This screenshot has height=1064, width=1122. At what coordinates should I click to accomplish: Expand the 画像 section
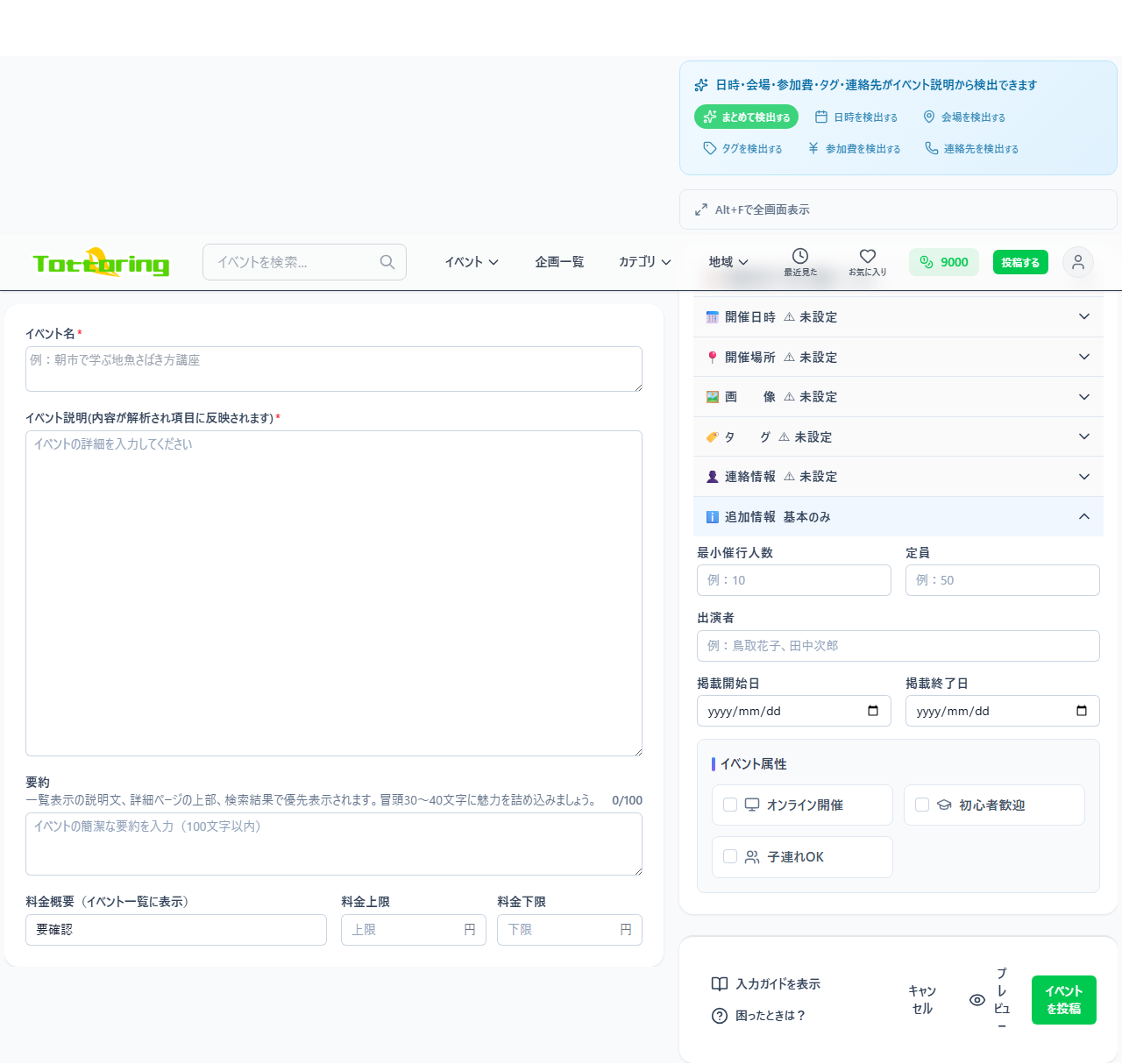point(898,396)
